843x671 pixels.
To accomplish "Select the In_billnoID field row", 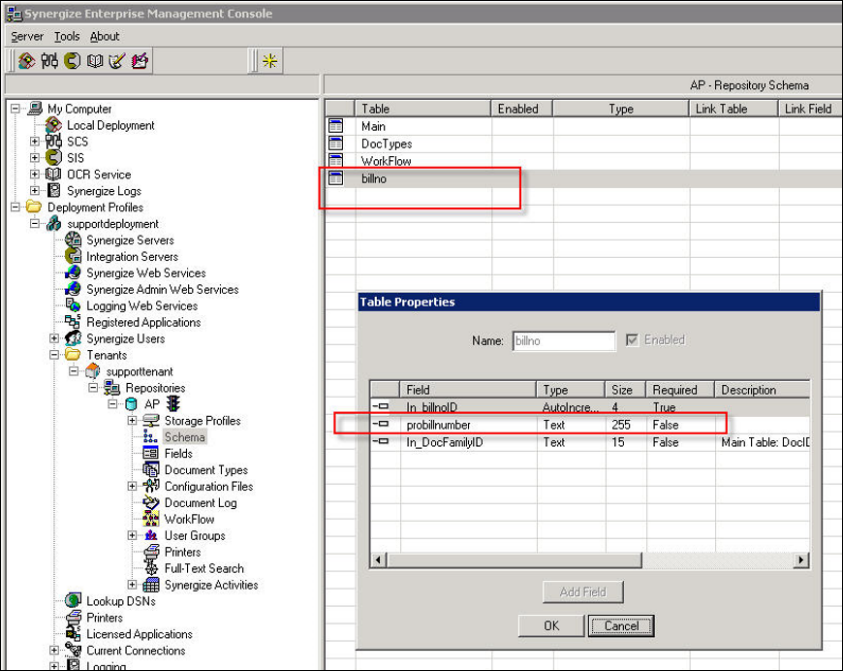I will point(590,407).
